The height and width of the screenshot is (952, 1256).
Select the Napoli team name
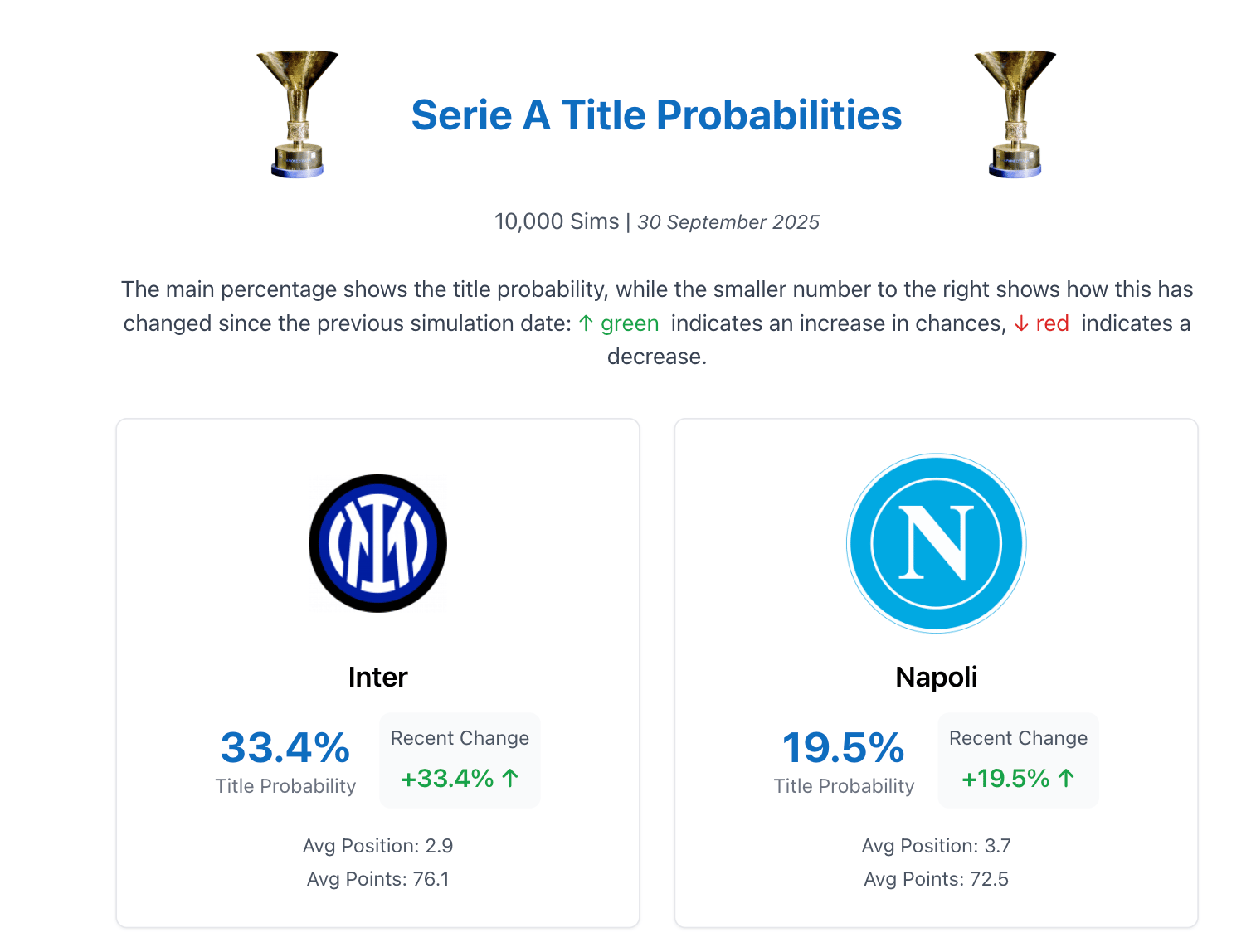pos(936,677)
